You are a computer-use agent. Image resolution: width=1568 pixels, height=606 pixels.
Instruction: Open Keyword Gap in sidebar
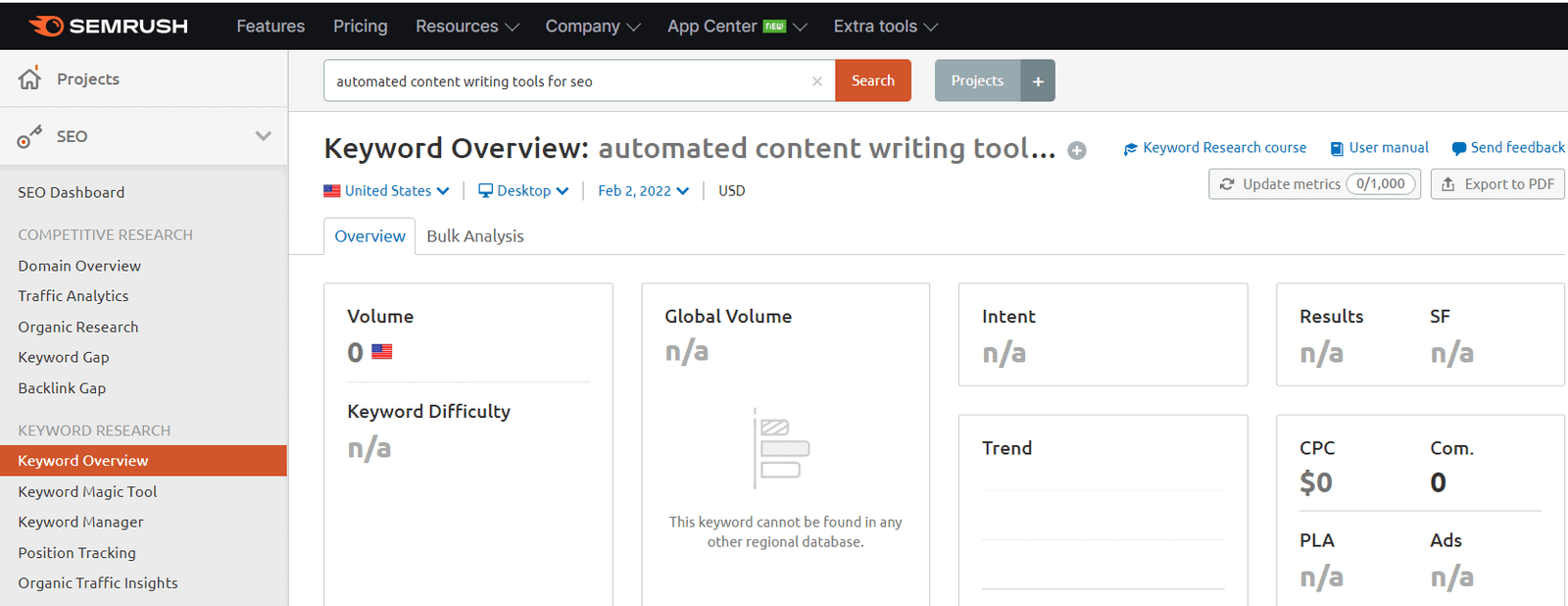click(x=64, y=358)
